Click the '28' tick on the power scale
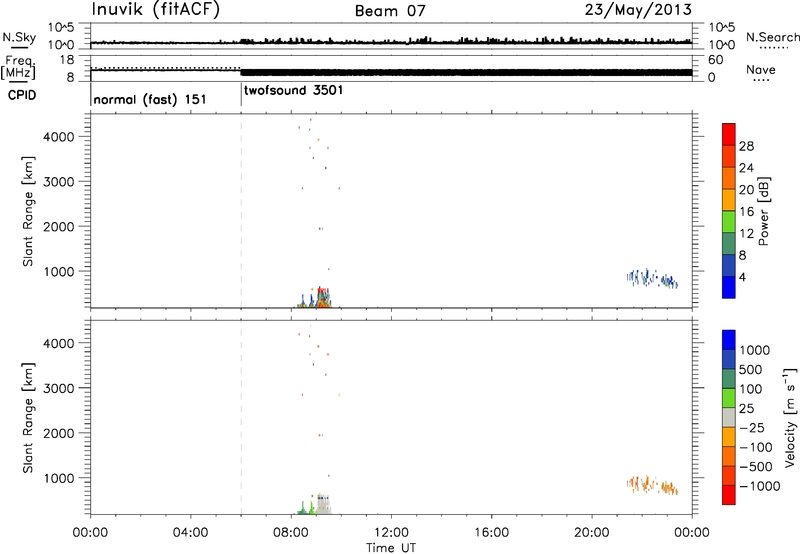The image size is (800, 554). (x=746, y=146)
